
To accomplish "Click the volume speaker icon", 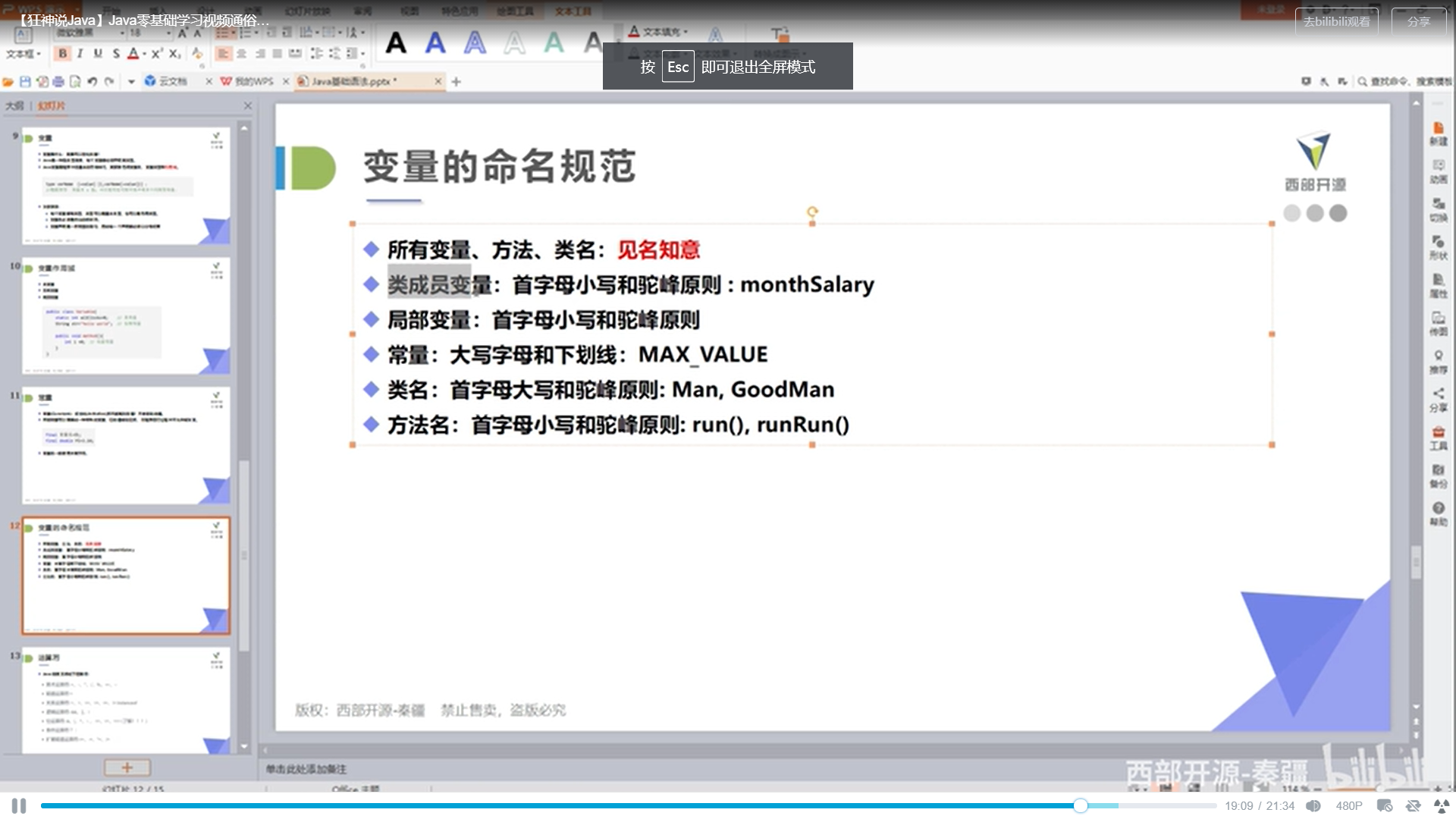I will 1313,806.
